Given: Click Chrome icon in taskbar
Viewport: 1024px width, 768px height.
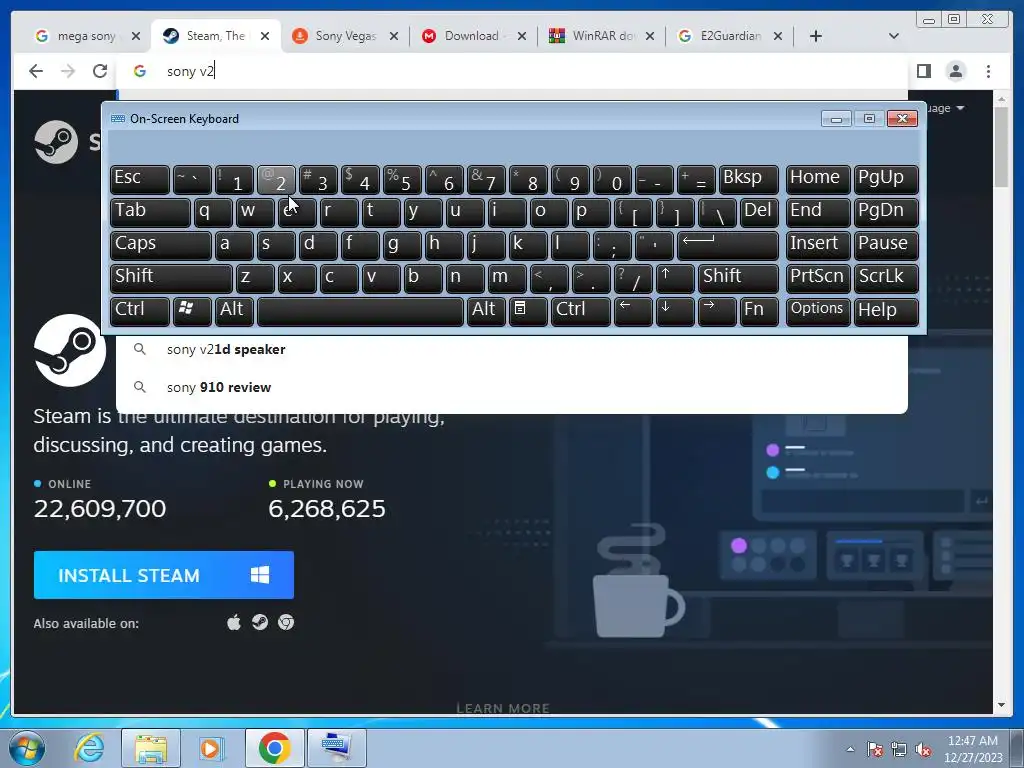Looking at the screenshot, I should pyautogui.click(x=274, y=748).
